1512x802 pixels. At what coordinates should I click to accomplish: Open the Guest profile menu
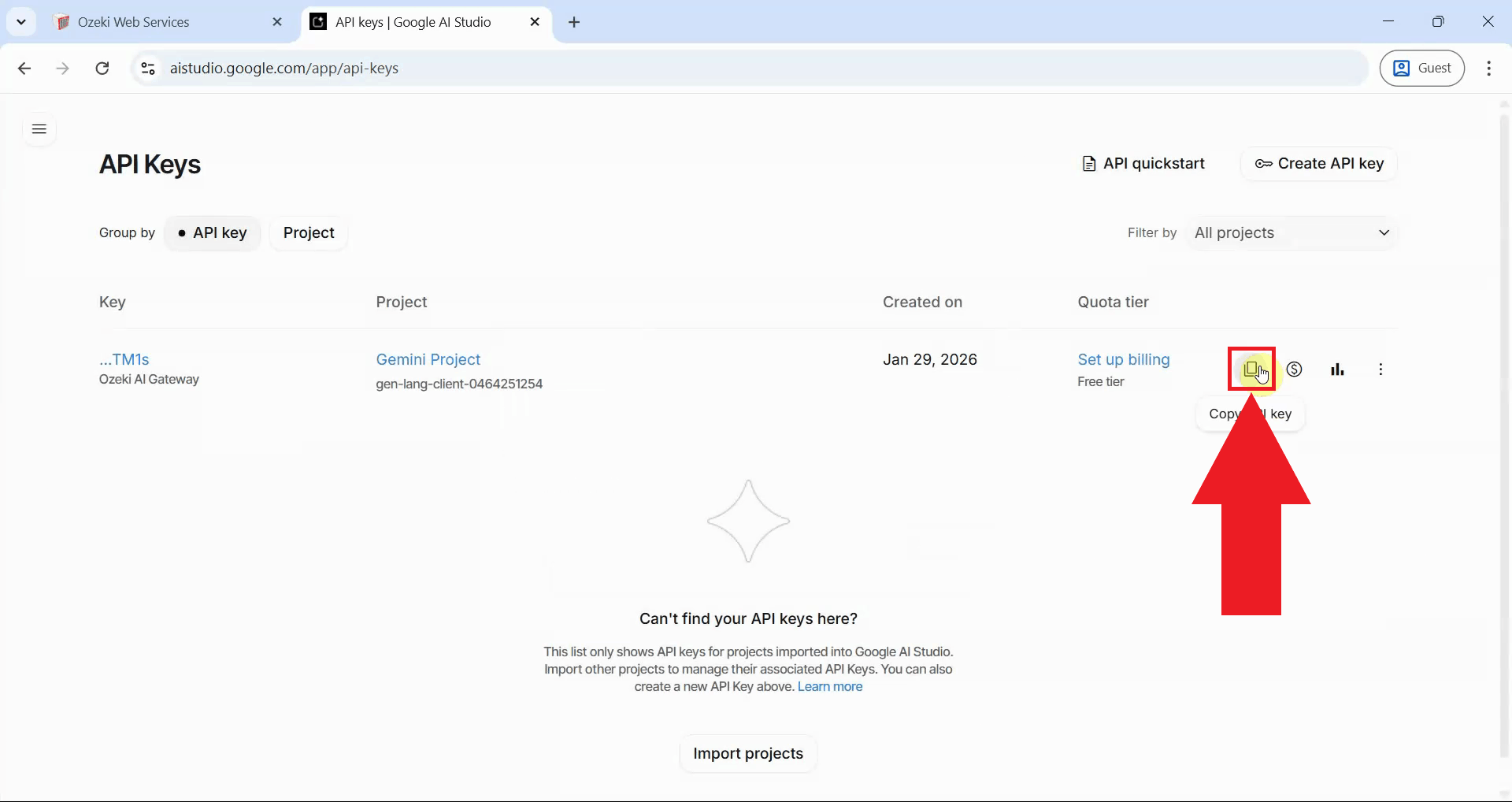(x=1422, y=69)
